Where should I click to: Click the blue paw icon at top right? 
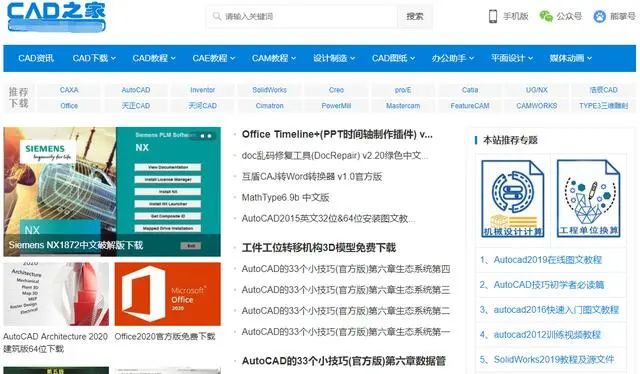[x=599, y=16]
